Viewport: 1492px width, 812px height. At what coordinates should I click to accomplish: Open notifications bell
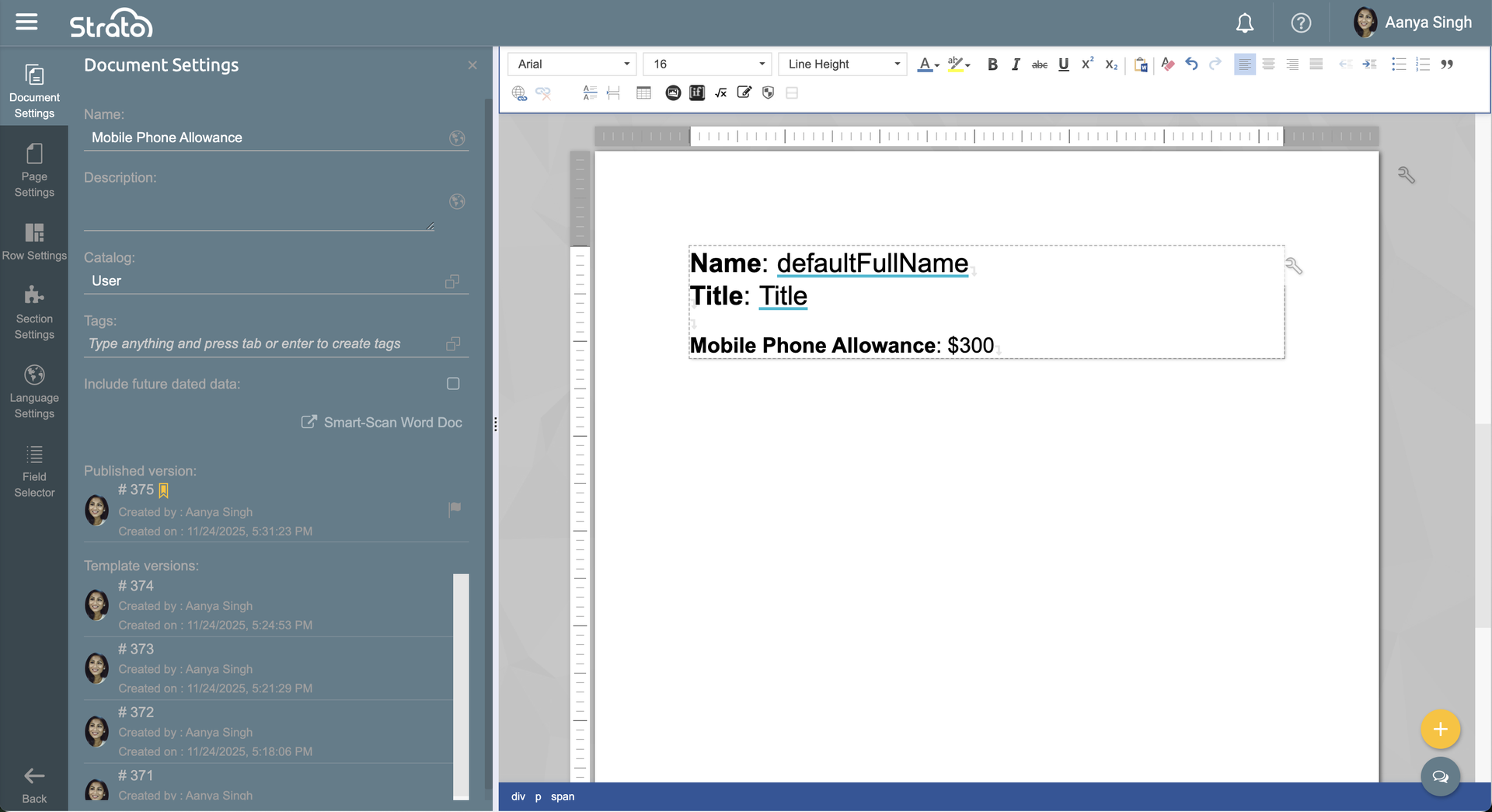1245,23
